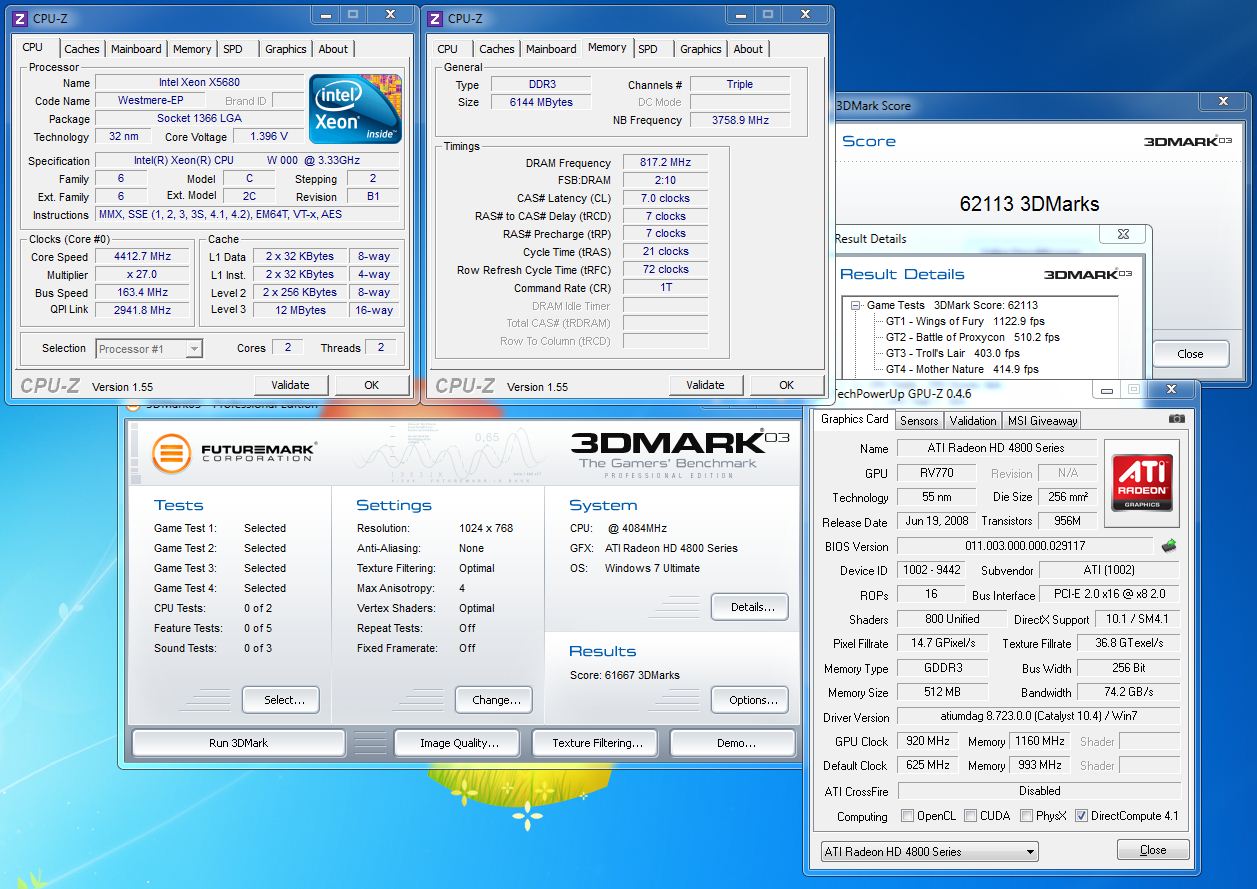This screenshot has height=889, width=1257.
Task: Click the Intel Xeon inside logo
Action: [355, 109]
